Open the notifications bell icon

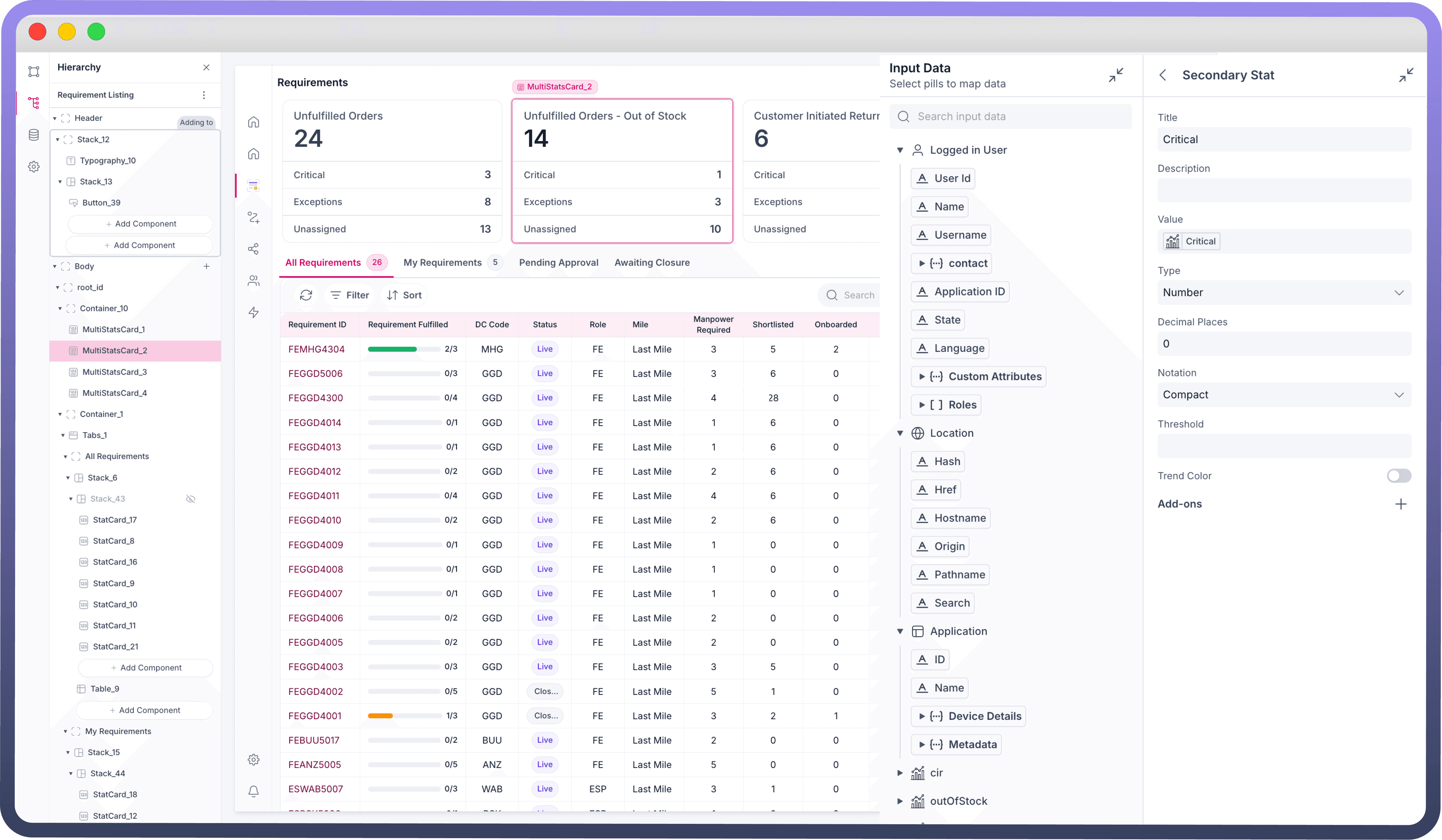[254, 792]
